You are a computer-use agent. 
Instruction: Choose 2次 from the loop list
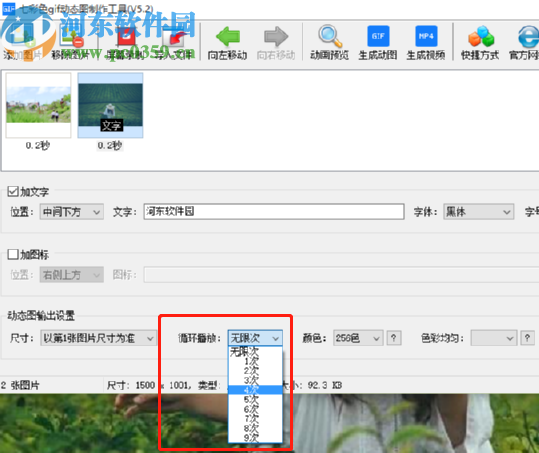coord(255,371)
